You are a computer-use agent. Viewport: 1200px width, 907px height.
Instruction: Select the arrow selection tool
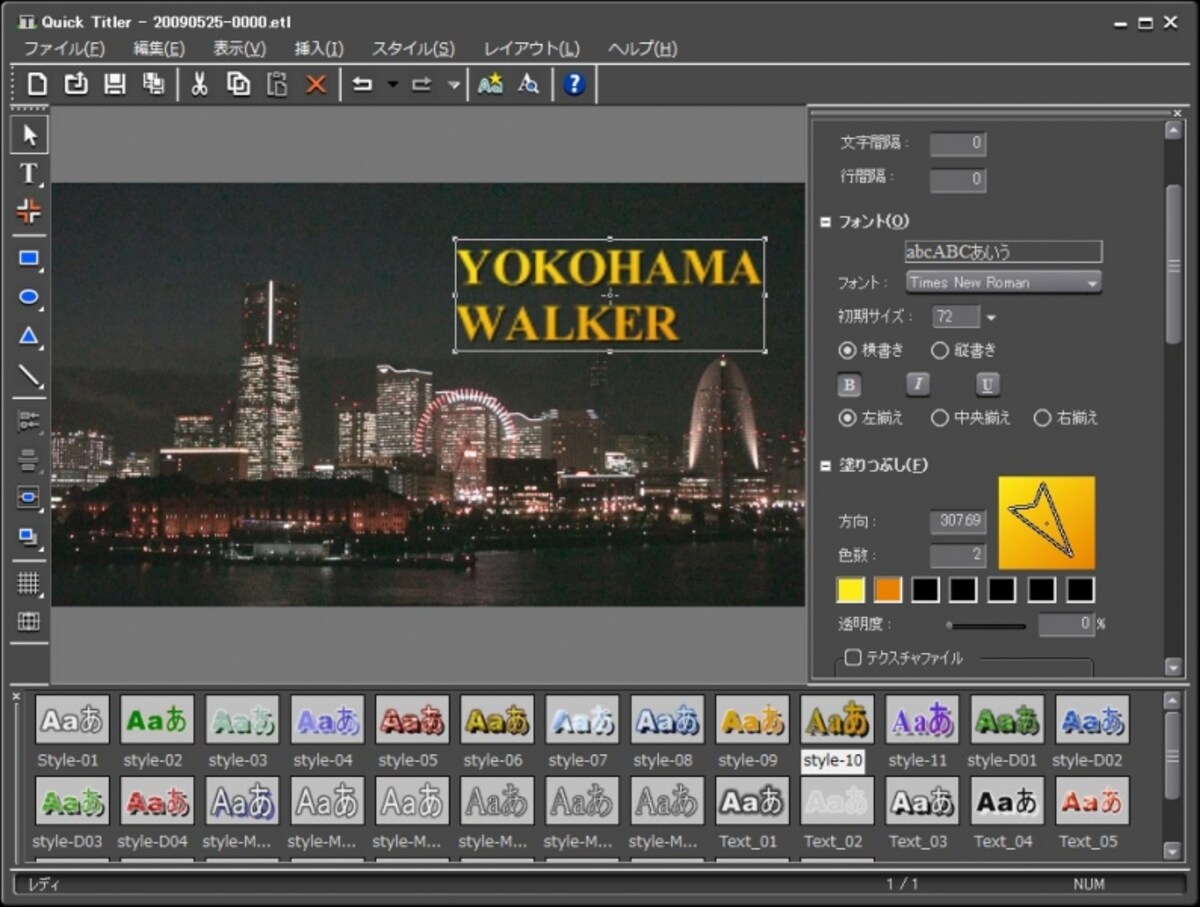(x=29, y=135)
